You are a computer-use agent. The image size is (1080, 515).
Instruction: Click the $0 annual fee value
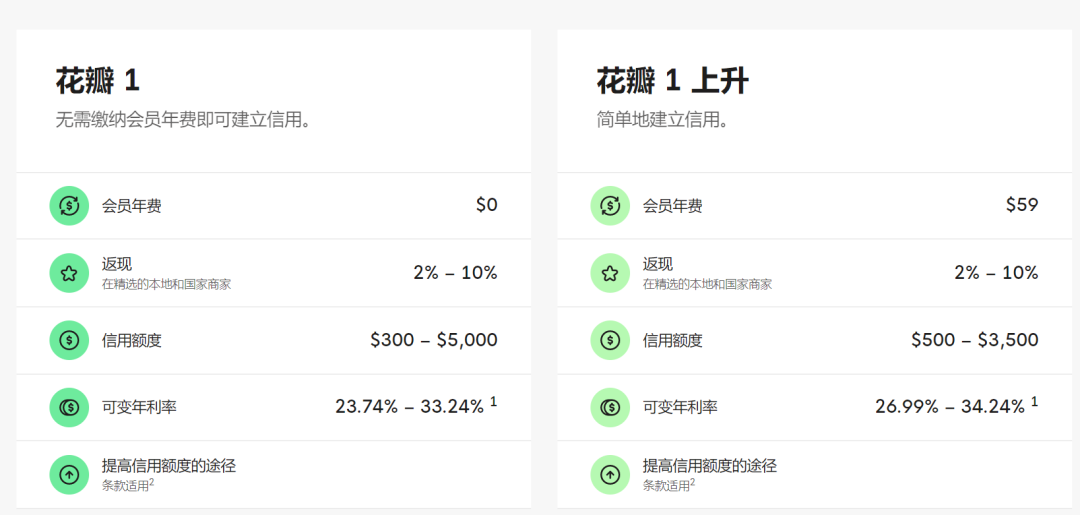[487, 204]
